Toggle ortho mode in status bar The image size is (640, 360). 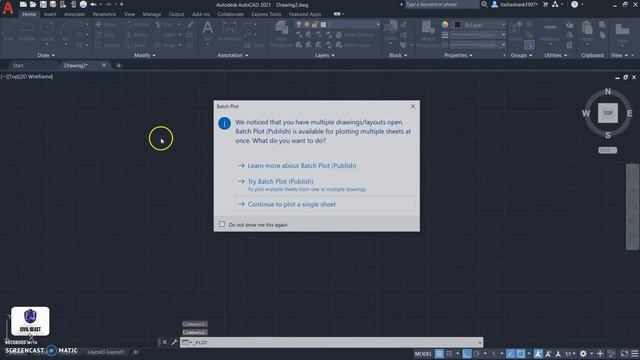(x=467, y=353)
